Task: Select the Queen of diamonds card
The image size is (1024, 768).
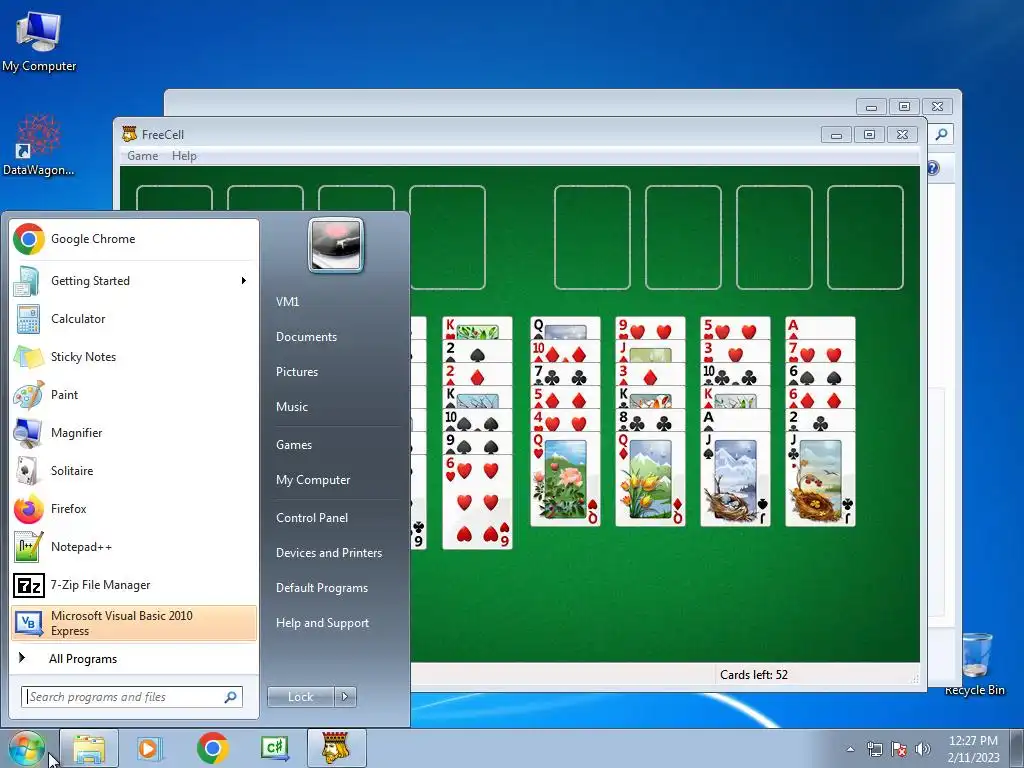Action: tap(650, 479)
